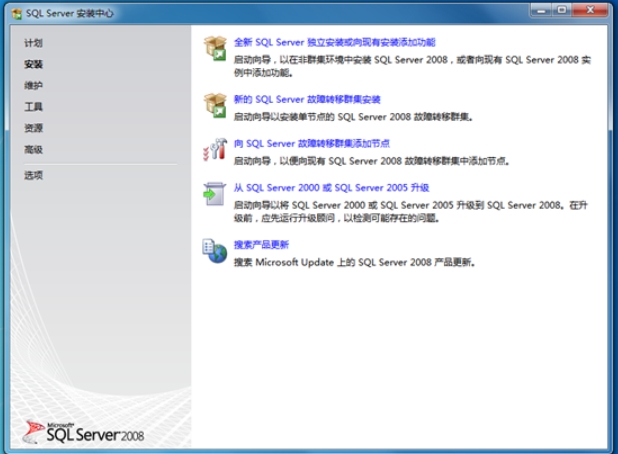Image resolution: width=618 pixels, height=454 pixels.
Task: Click the box icon beside the failover cluster installation link
Action: [215, 105]
